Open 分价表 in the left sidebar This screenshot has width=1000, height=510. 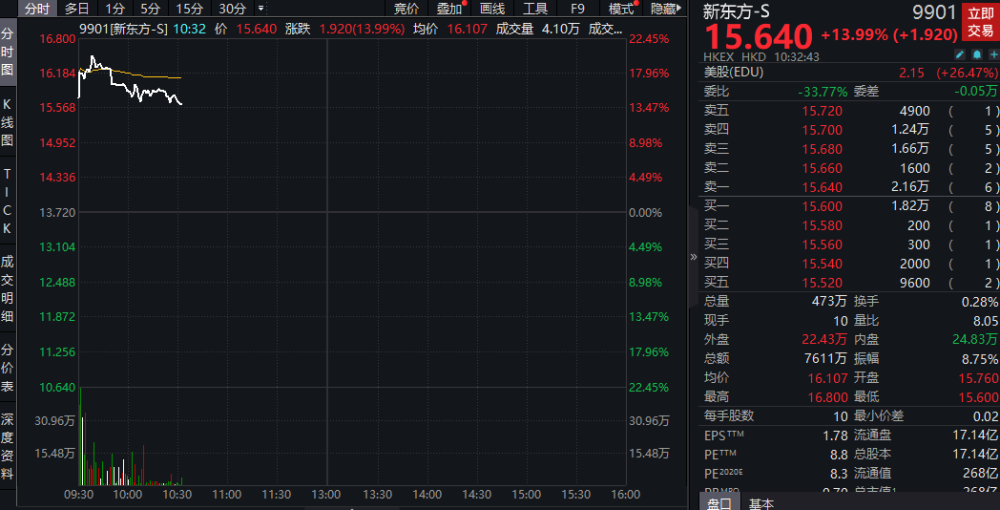(7, 367)
